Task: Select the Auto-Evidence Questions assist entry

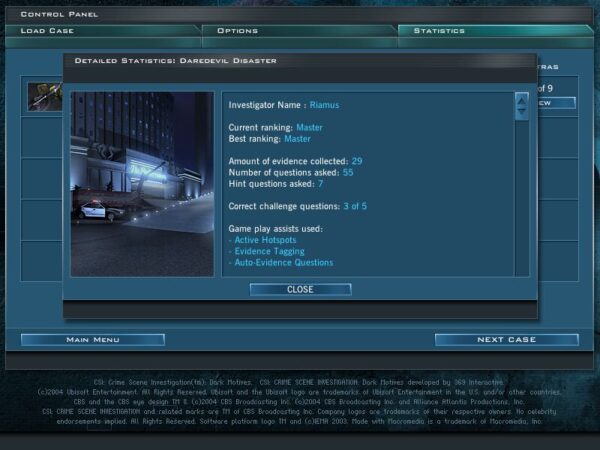Action: point(284,263)
